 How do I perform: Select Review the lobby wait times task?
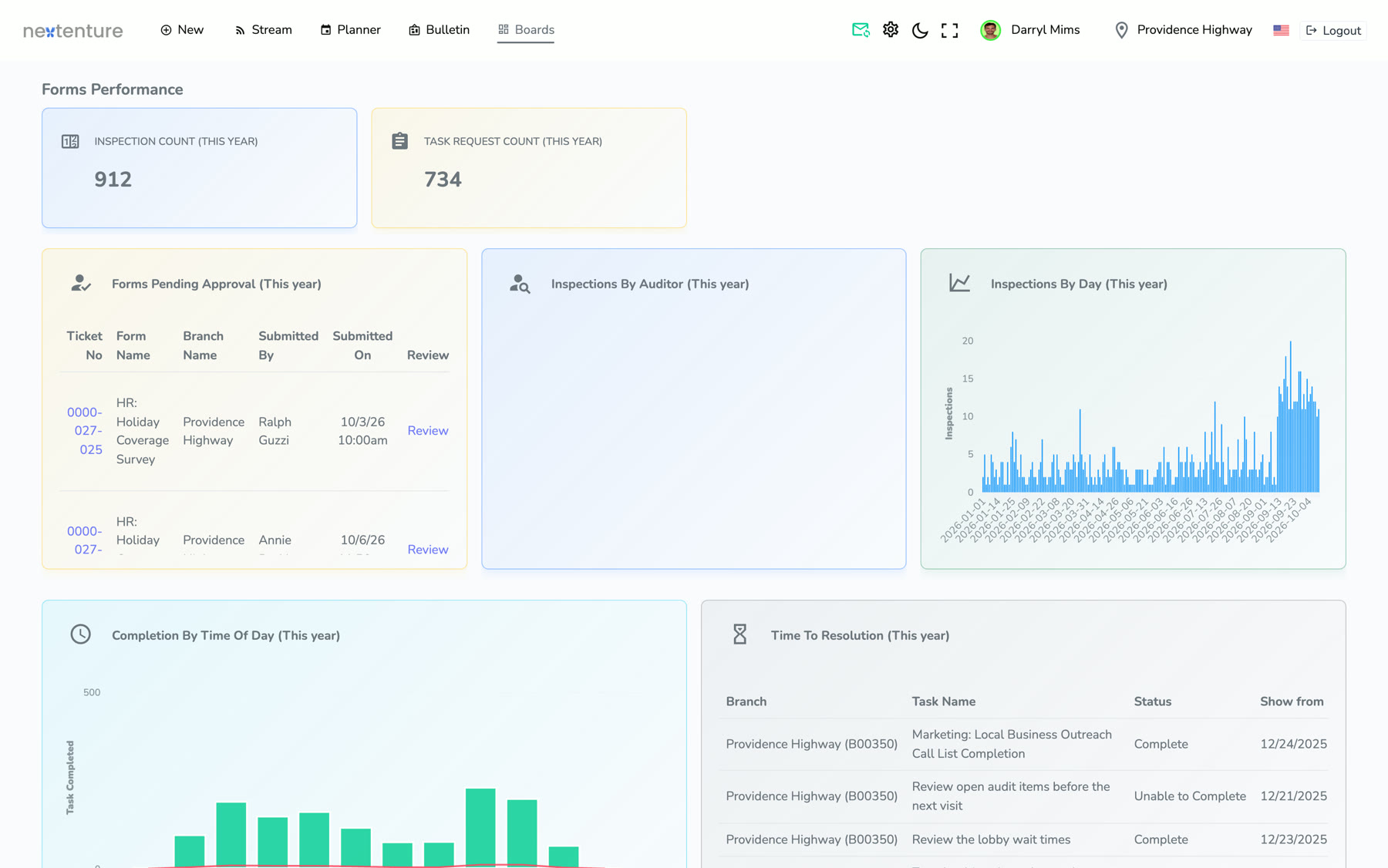(x=1024, y=839)
